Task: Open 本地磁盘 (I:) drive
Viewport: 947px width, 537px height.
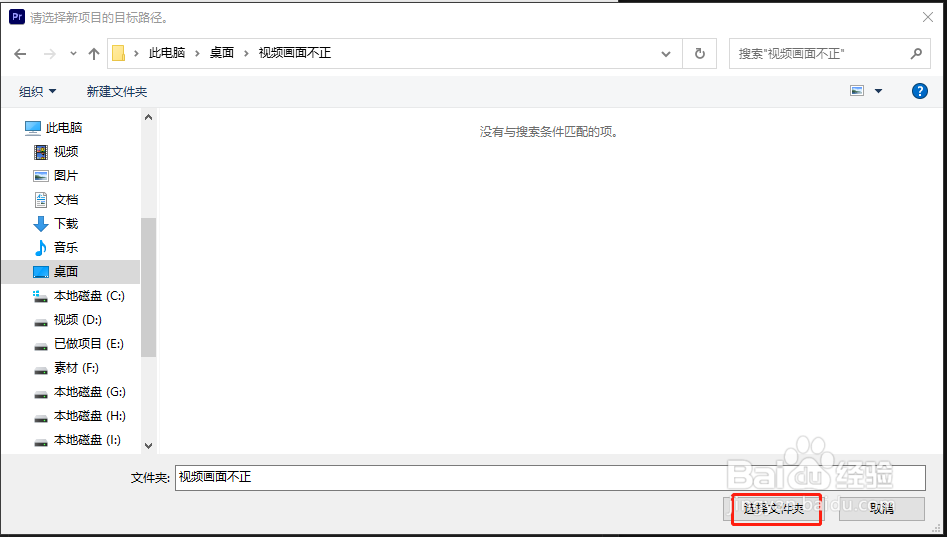Action: coord(77,440)
